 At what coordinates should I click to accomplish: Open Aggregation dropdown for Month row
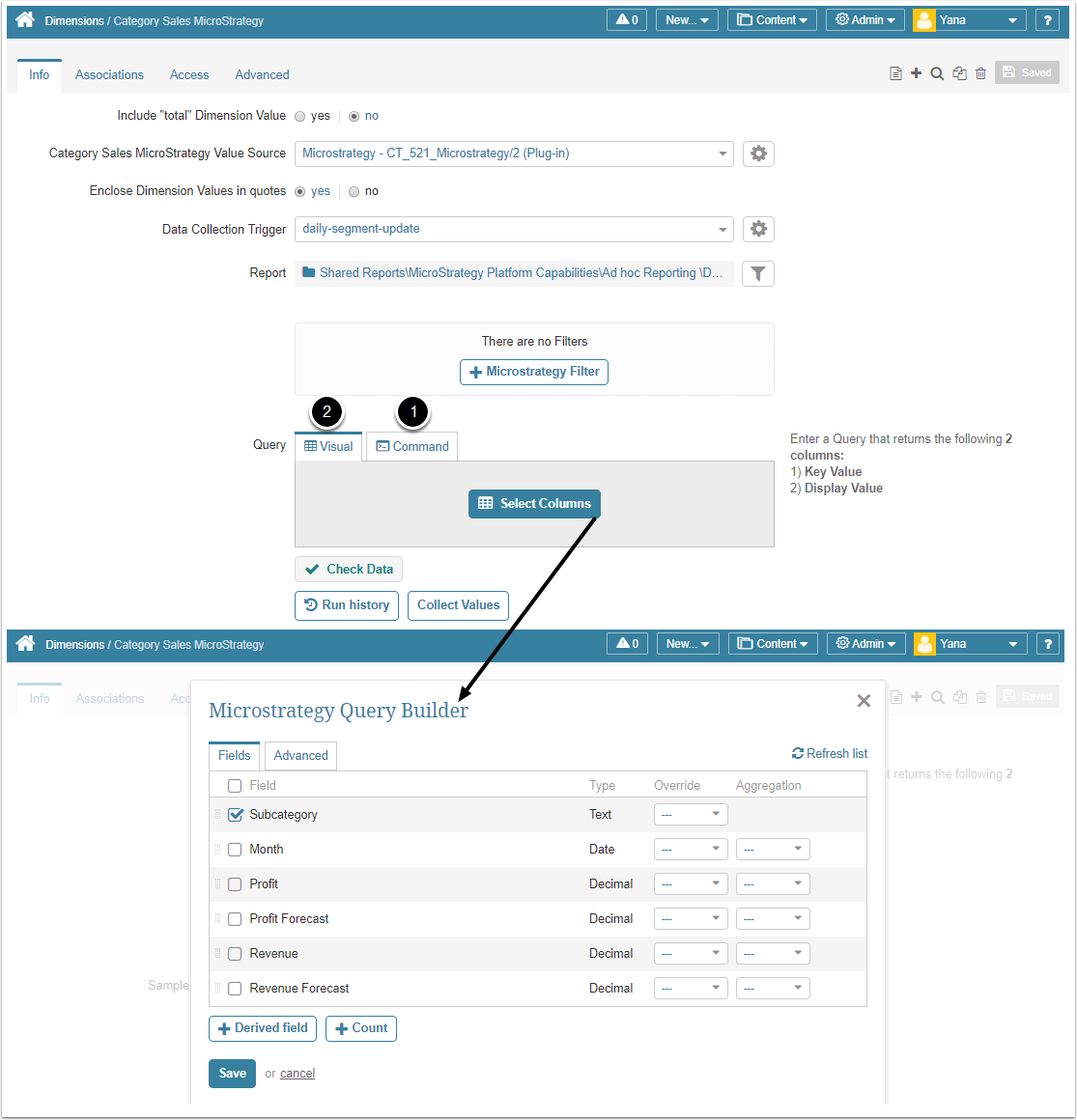[x=773, y=850]
